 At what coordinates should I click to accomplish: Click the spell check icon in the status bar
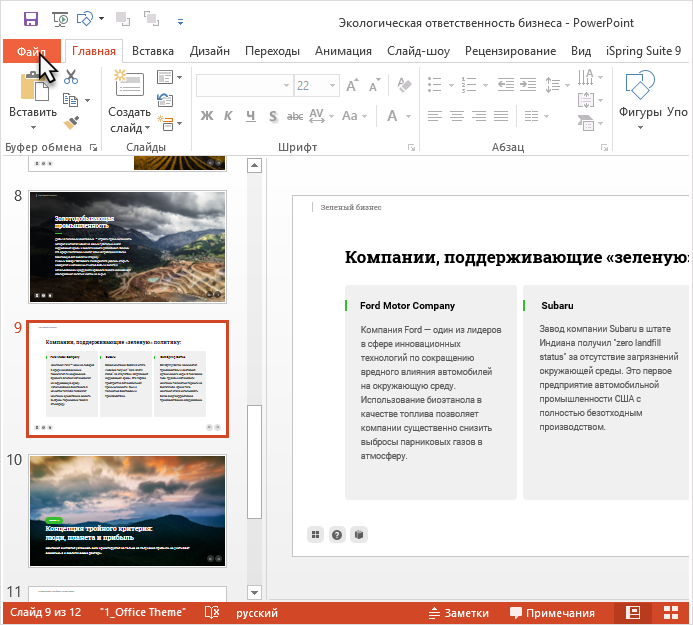click(x=212, y=613)
